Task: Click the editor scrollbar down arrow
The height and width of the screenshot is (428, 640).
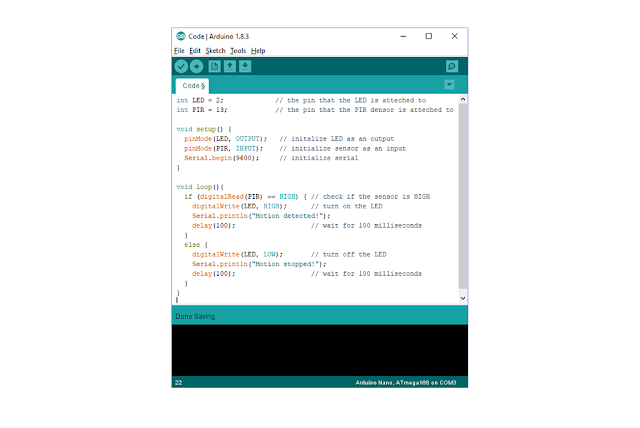Action: click(463, 298)
